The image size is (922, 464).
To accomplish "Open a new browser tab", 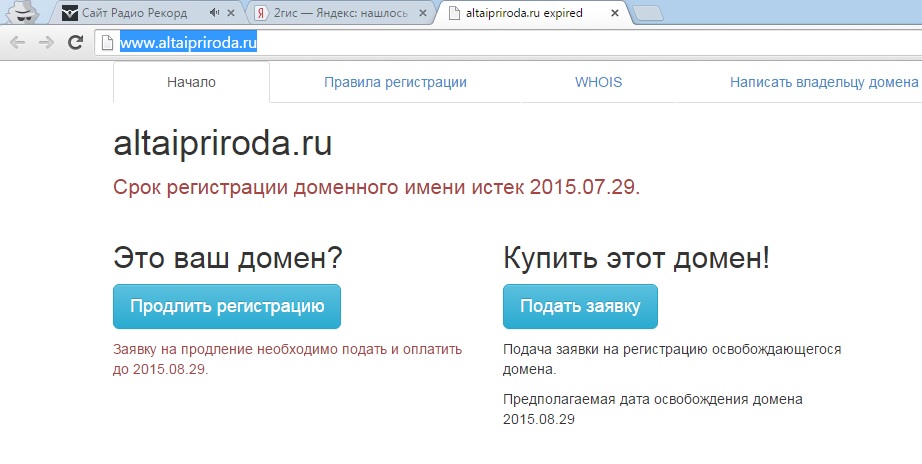I will click(x=651, y=14).
